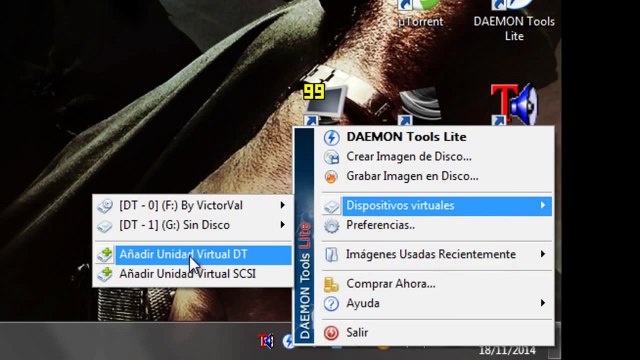Click the disc icon next to Crear Imagen de Disco
The height and width of the screenshot is (360, 640).
tap(331, 157)
